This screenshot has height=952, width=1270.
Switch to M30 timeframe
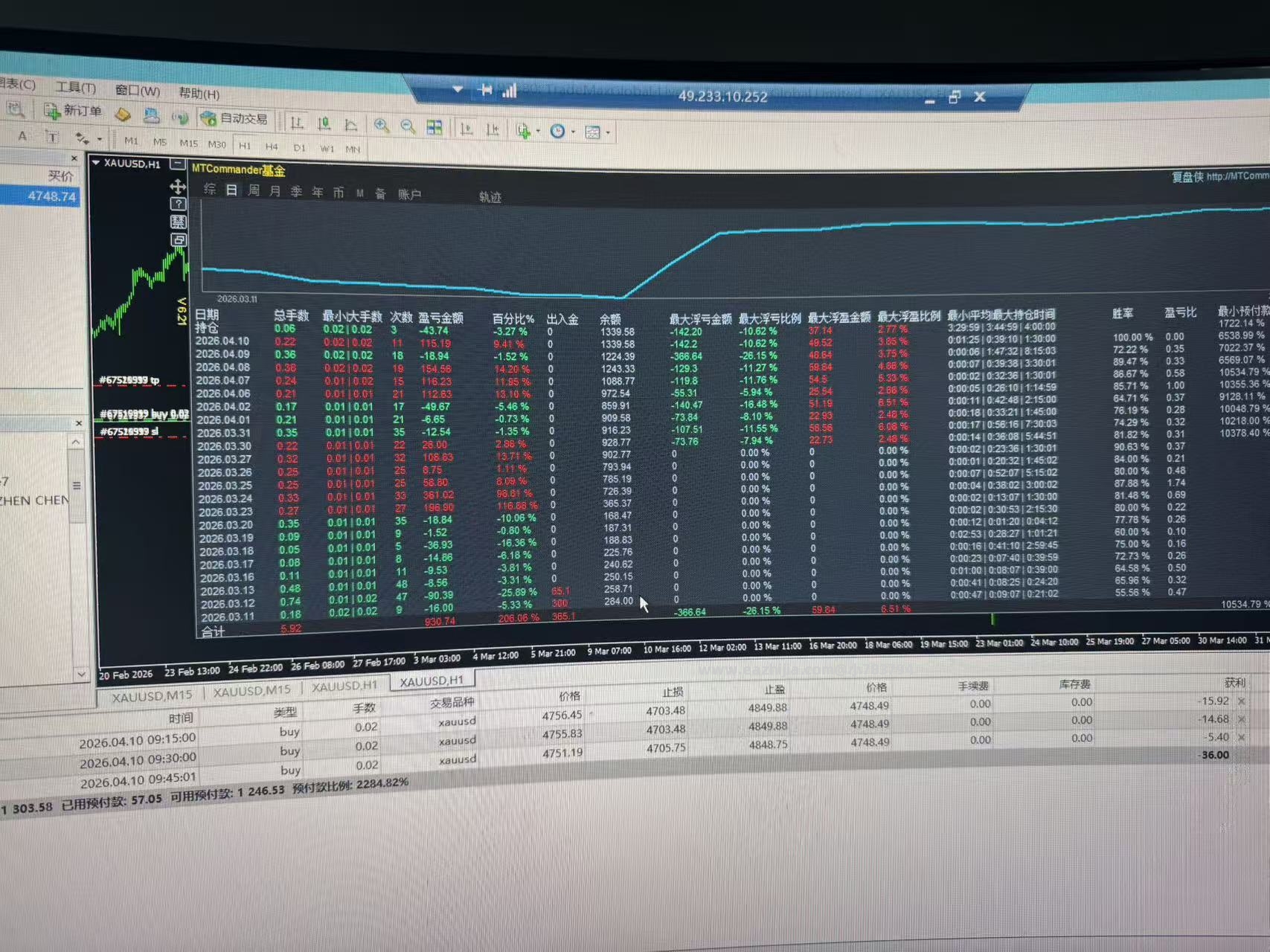coord(217,144)
